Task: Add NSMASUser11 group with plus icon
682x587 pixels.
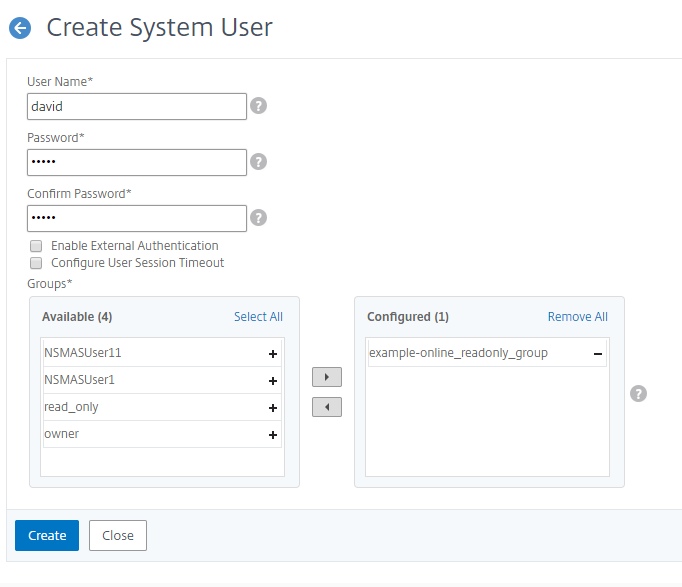Action: [x=272, y=354]
